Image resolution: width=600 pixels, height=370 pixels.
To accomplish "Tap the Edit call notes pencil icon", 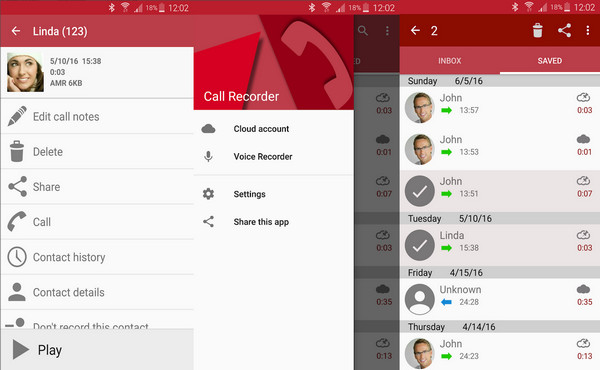I will (17, 116).
